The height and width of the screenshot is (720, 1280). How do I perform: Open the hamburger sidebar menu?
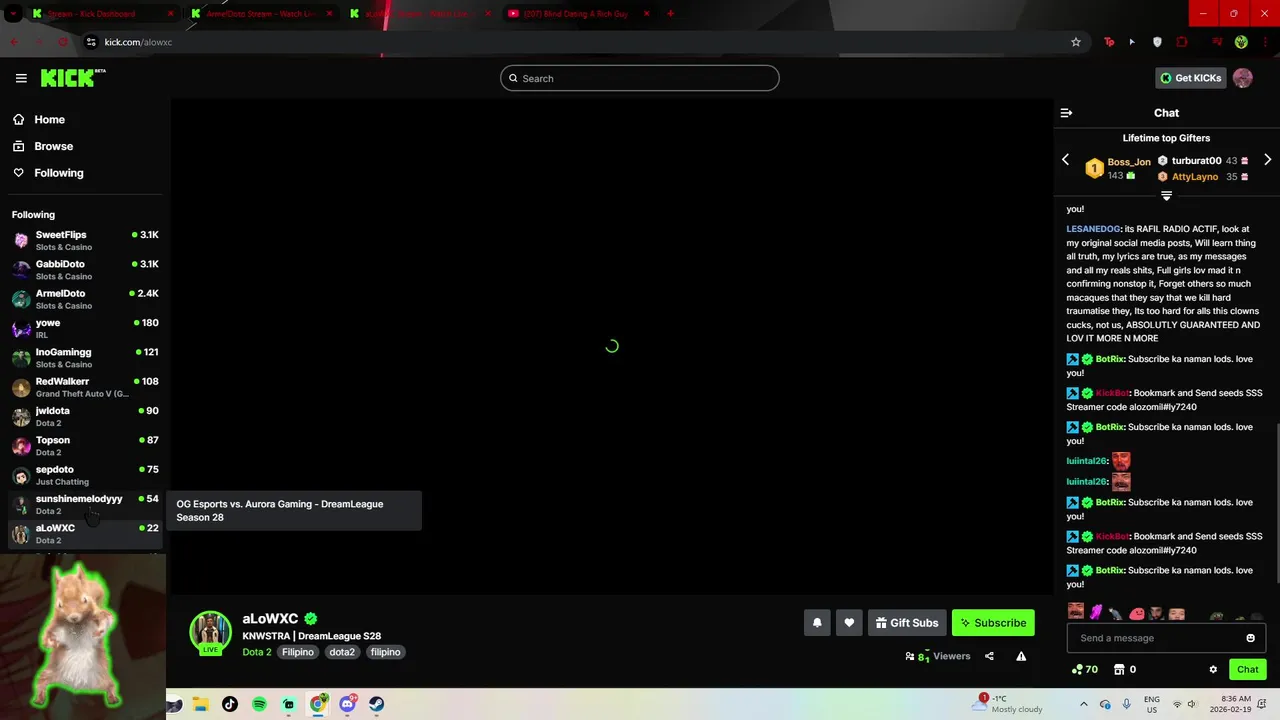coord(21,78)
